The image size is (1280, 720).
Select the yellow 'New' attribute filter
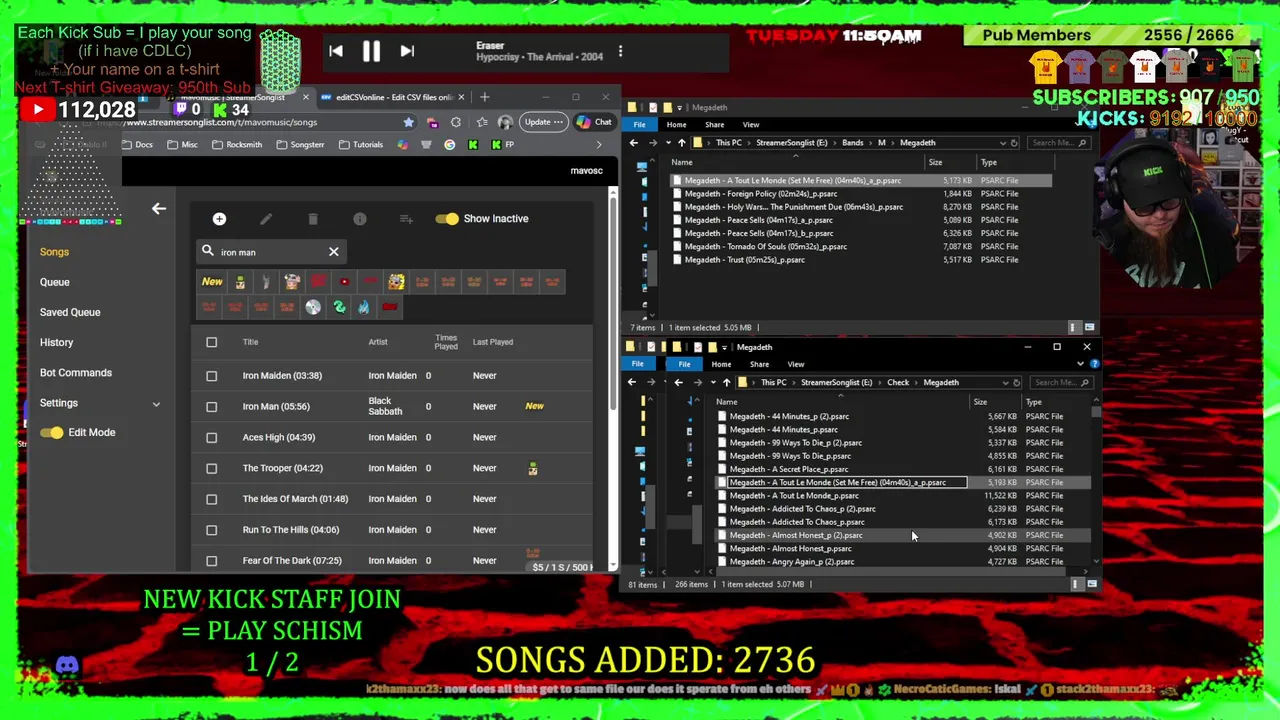[x=212, y=282]
